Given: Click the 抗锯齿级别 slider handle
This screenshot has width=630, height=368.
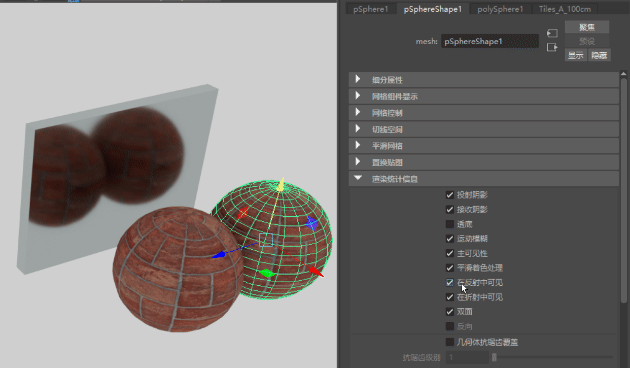Looking at the screenshot, I should [494, 357].
